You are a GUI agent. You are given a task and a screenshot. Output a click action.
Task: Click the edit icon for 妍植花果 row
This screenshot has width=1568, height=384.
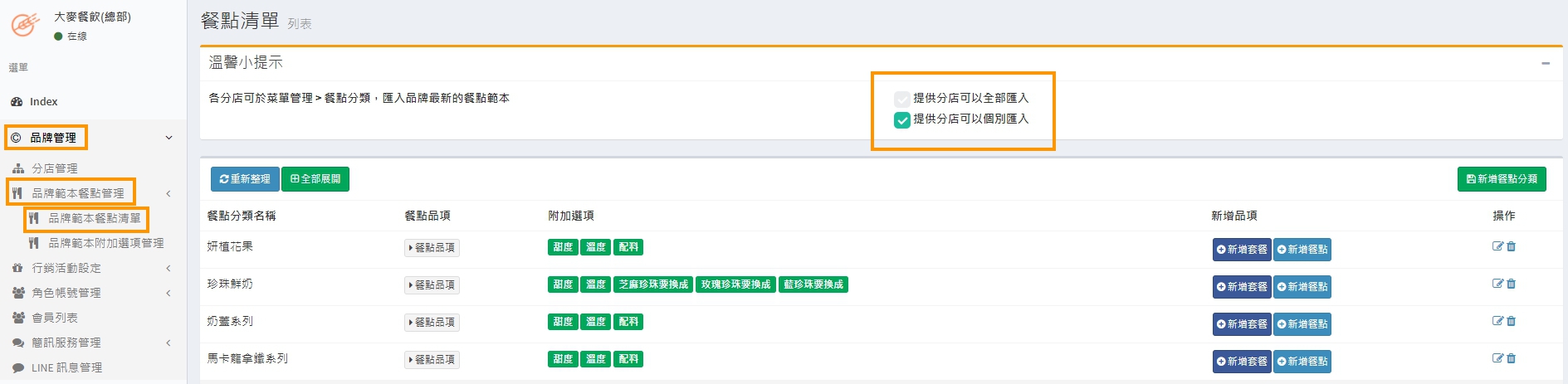1497,246
